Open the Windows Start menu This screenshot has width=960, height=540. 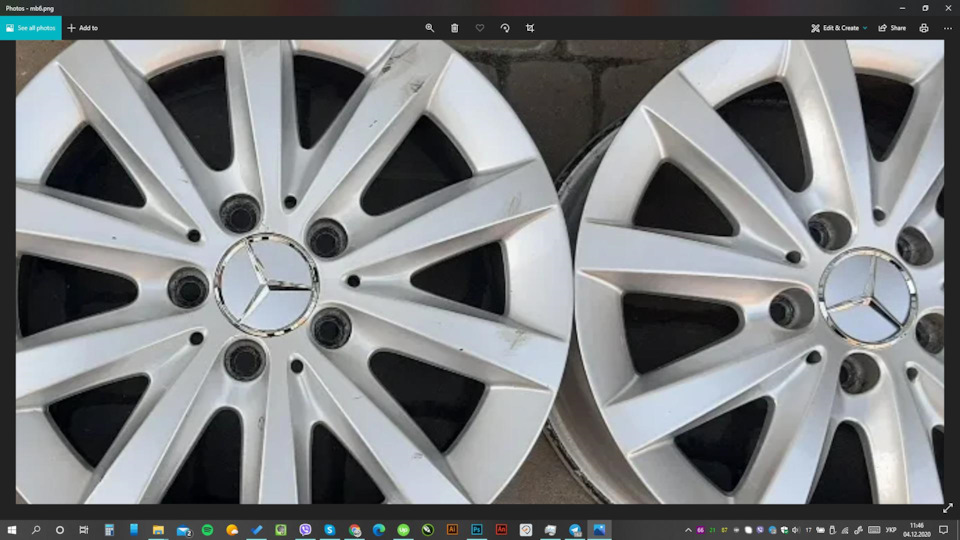pyautogui.click(x=12, y=530)
